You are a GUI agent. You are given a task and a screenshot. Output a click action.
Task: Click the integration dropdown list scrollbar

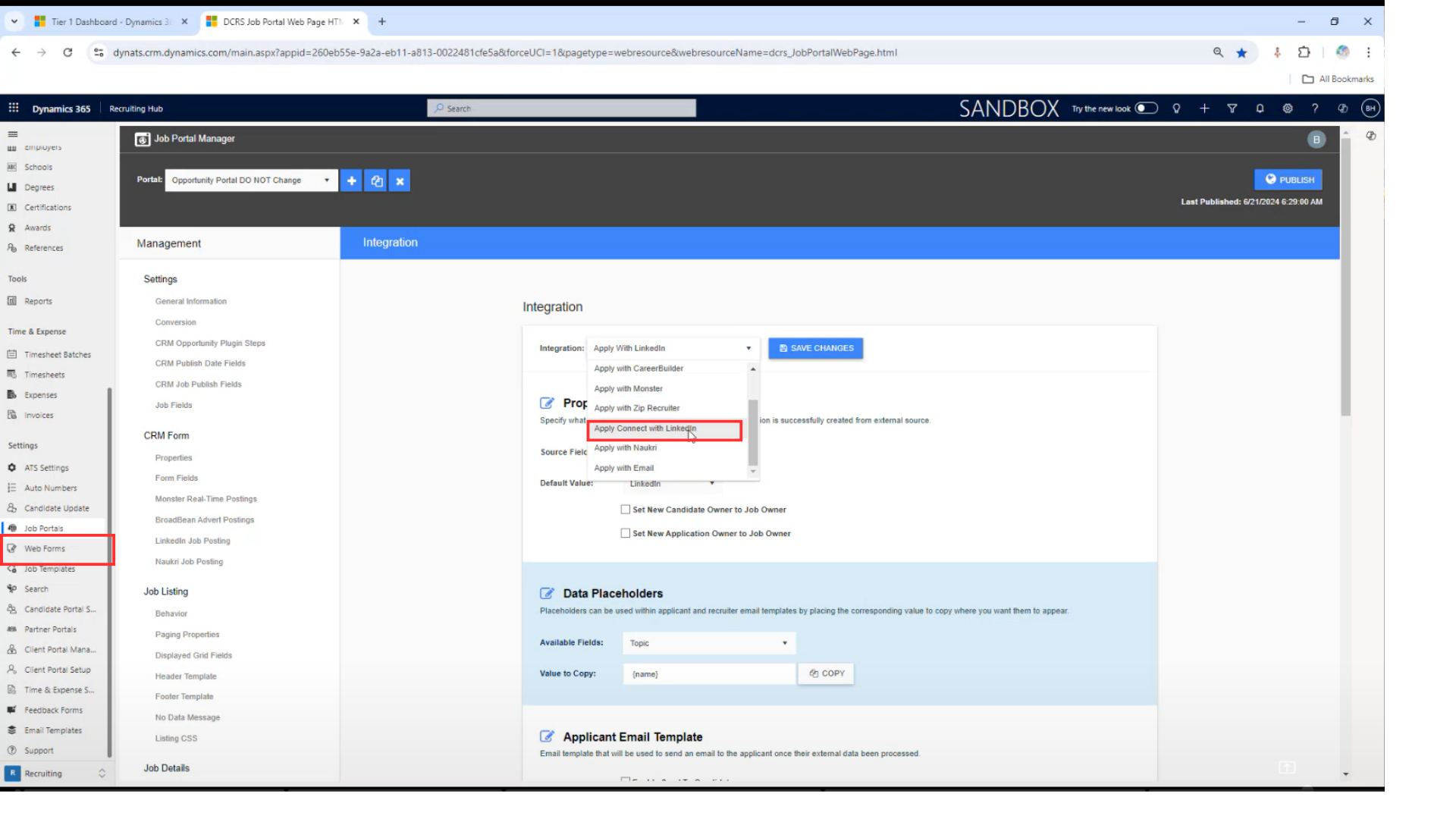coord(753,432)
